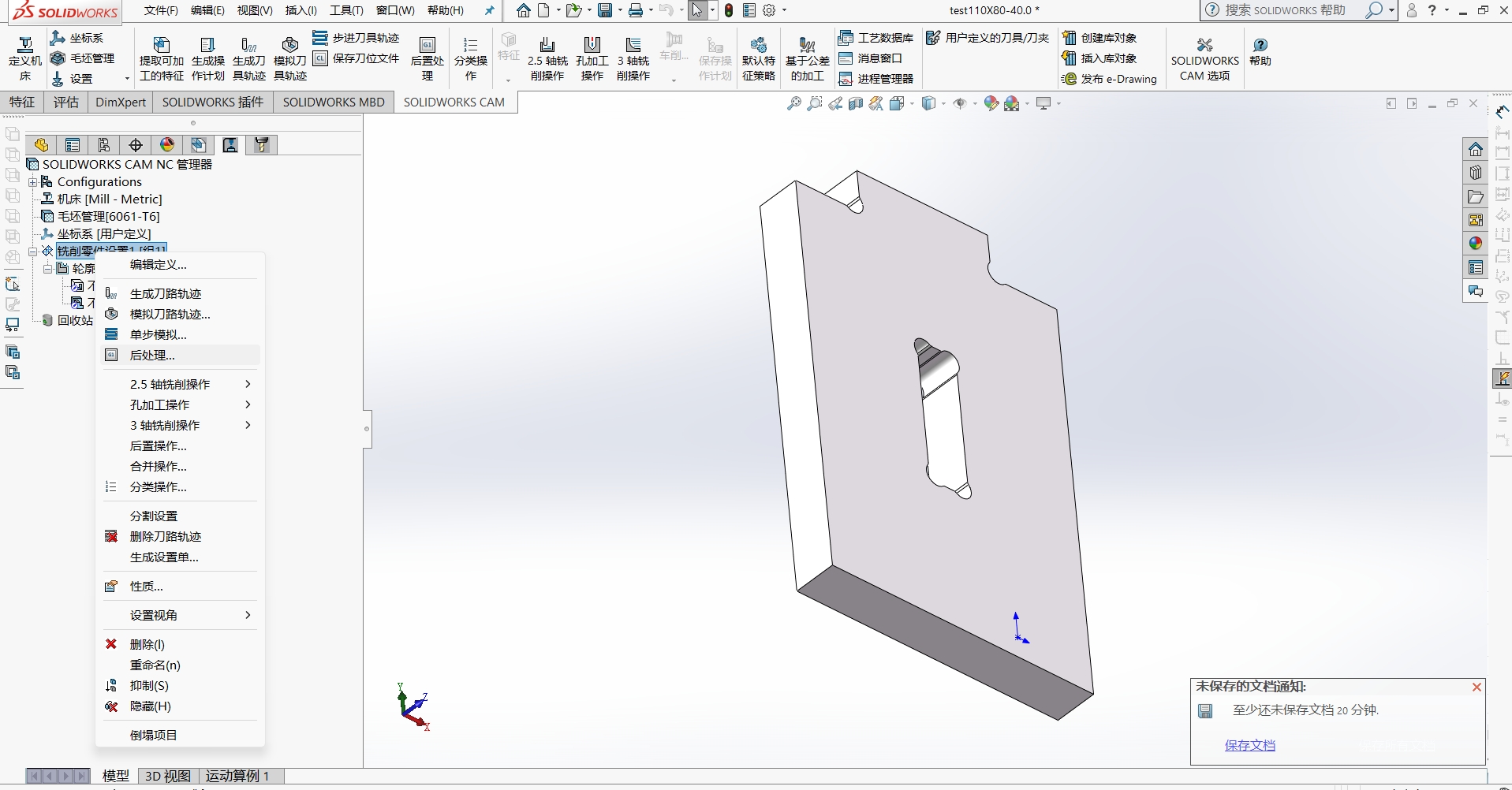1512x790 pixels.
Task: Select the 坐标系 [用户定义] tree item
Action: click(104, 234)
